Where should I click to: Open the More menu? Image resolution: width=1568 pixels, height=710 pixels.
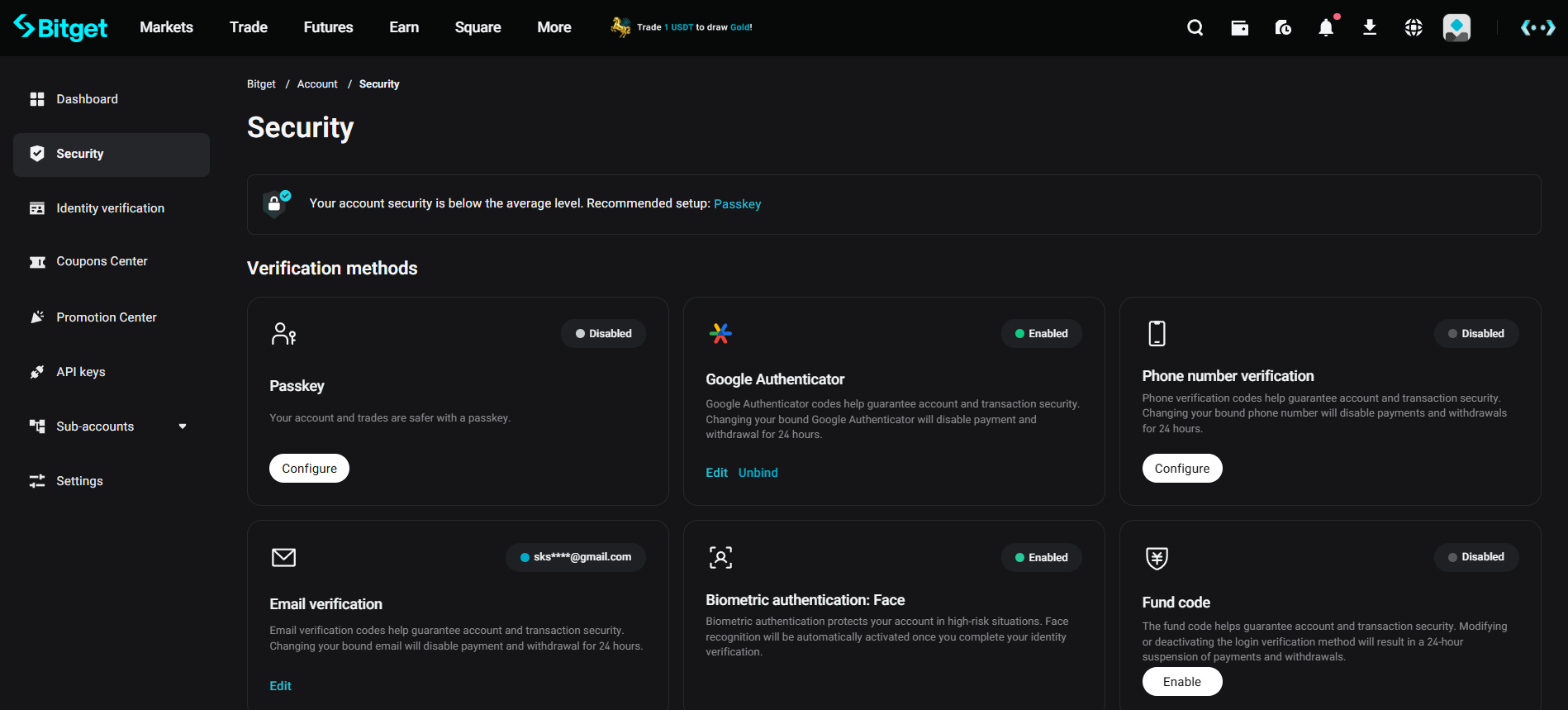554,27
